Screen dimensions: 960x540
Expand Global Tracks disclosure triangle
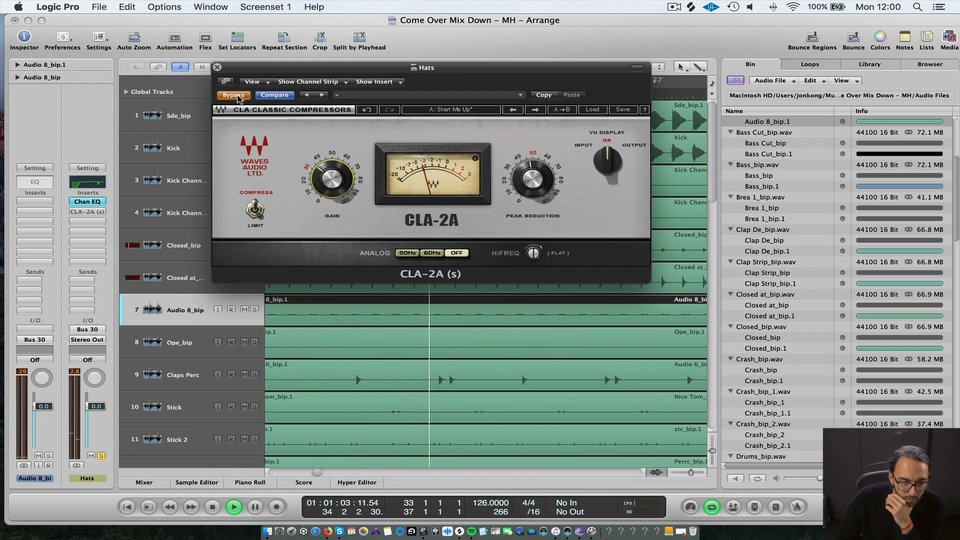126,92
